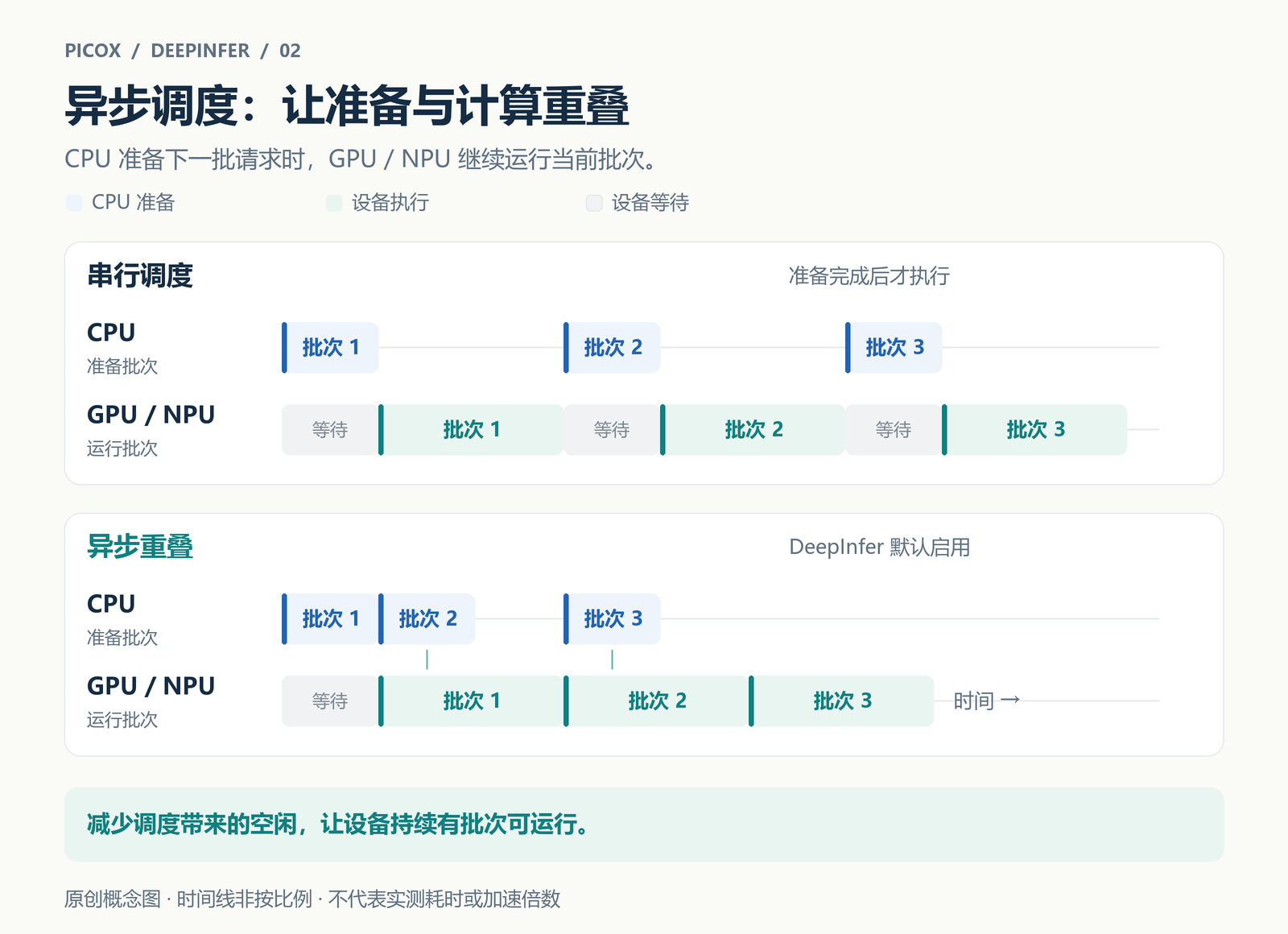Click the 准备完成后才执行 note
The height and width of the screenshot is (934, 1288).
(869, 276)
